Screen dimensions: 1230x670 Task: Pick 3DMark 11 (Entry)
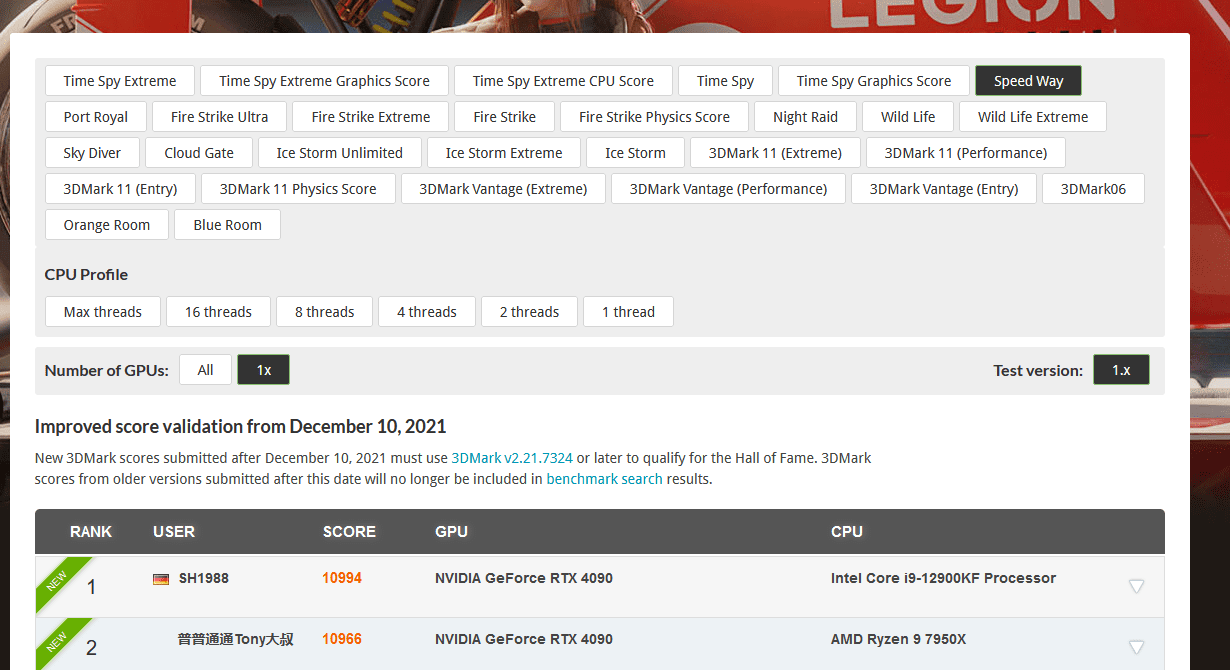pyautogui.click(x=120, y=189)
